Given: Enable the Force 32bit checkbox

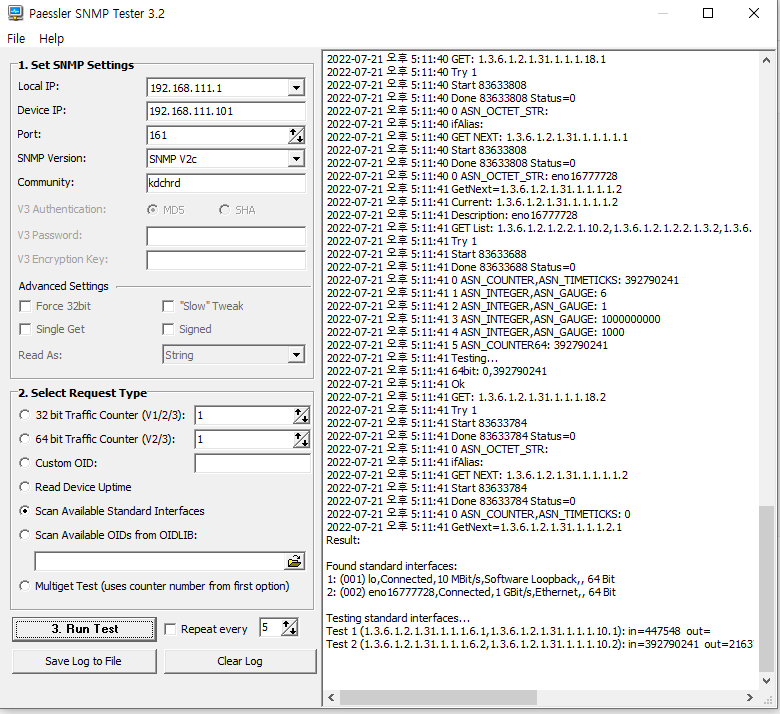Looking at the screenshot, I should 25,306.
